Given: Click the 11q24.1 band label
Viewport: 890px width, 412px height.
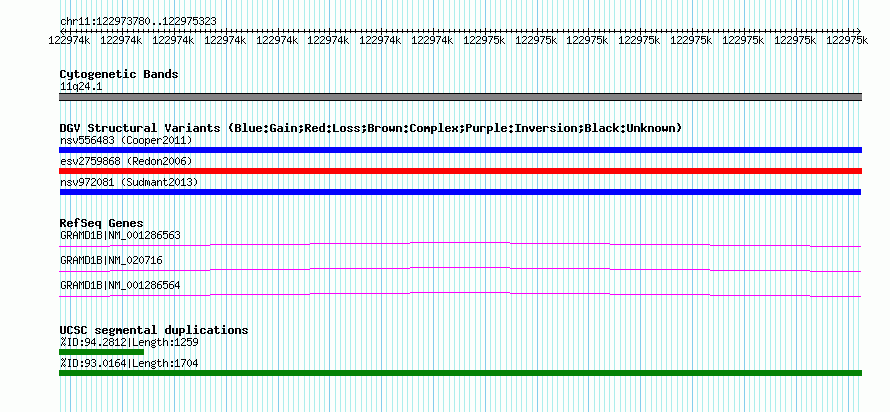Looking at the screenshot, I should [x=81, y=87].
